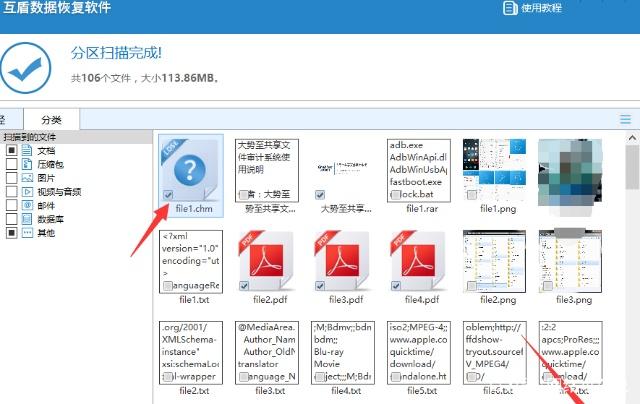
Task: Select the 文档 document icon
Action: pyautogui.click(x=27, y=151)
